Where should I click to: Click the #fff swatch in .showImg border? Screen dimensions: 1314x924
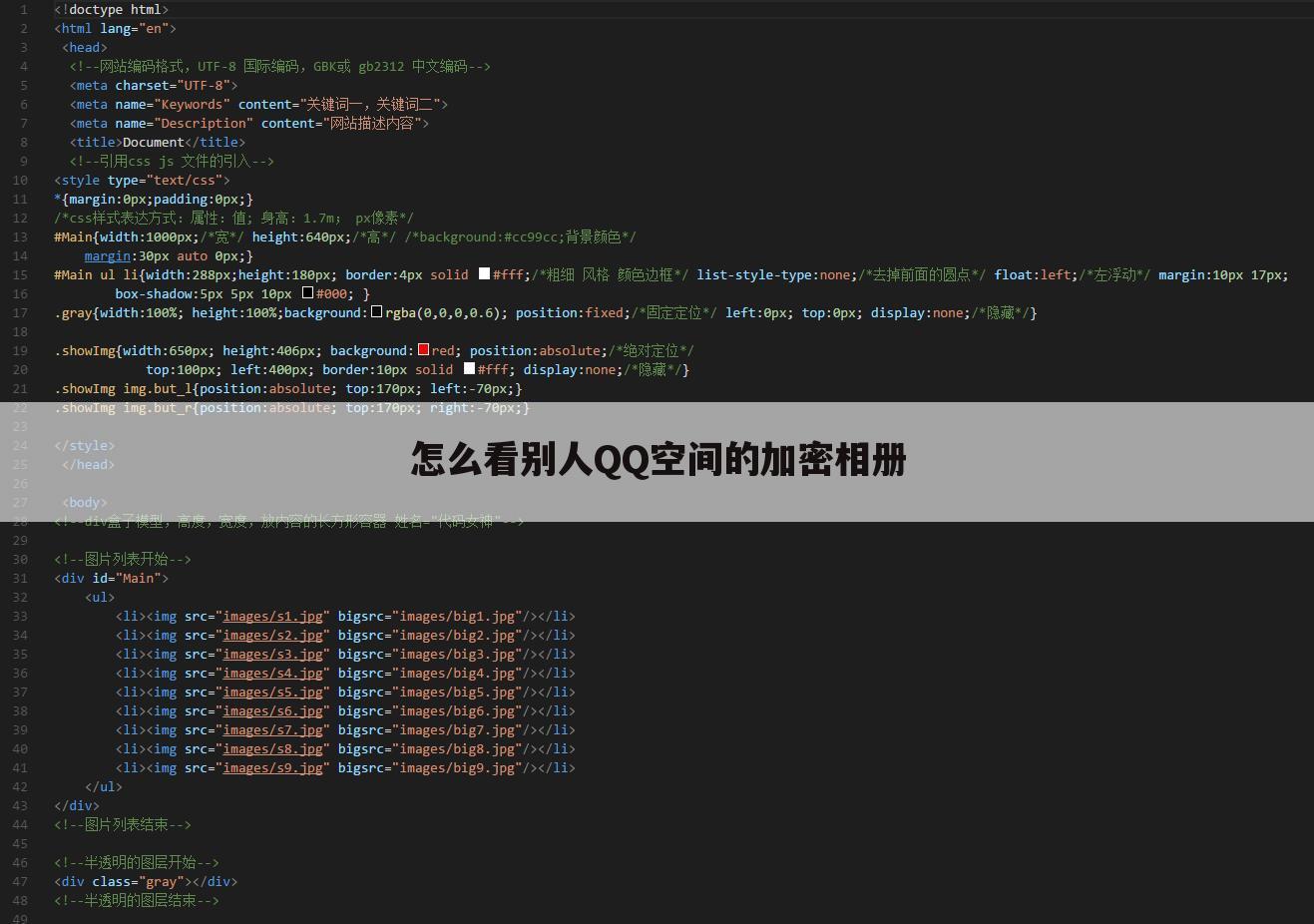469,368
